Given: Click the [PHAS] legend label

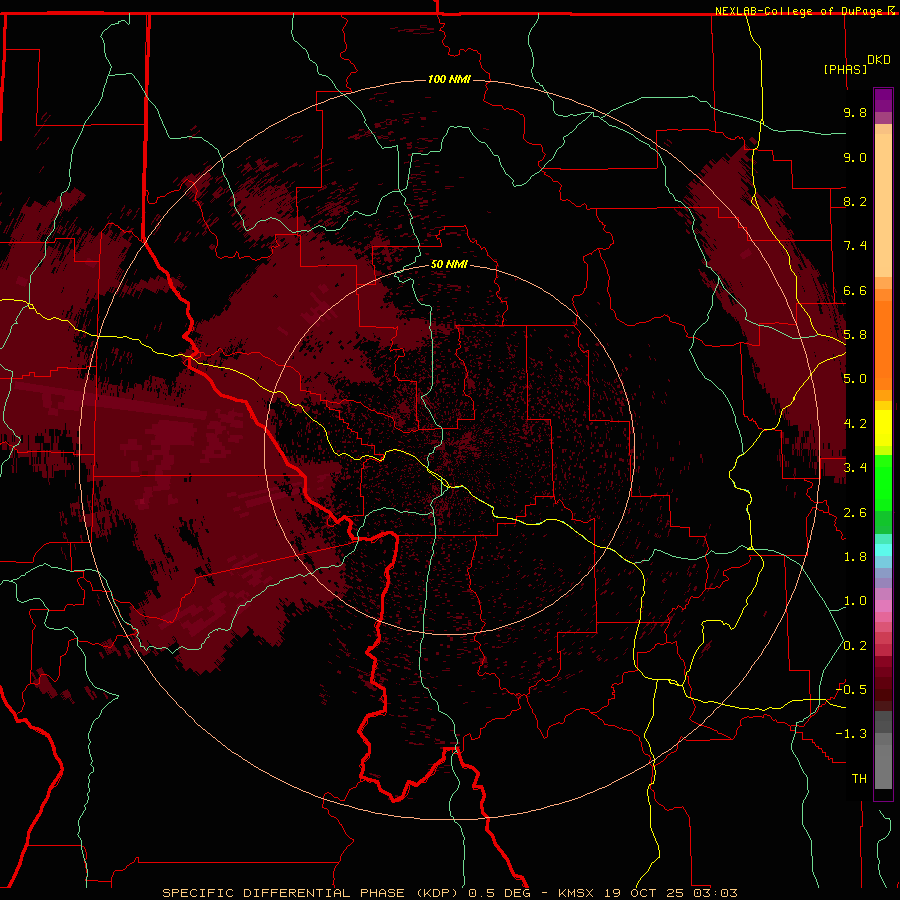Looking at the screenshot, I should click(x=845, y=69).
